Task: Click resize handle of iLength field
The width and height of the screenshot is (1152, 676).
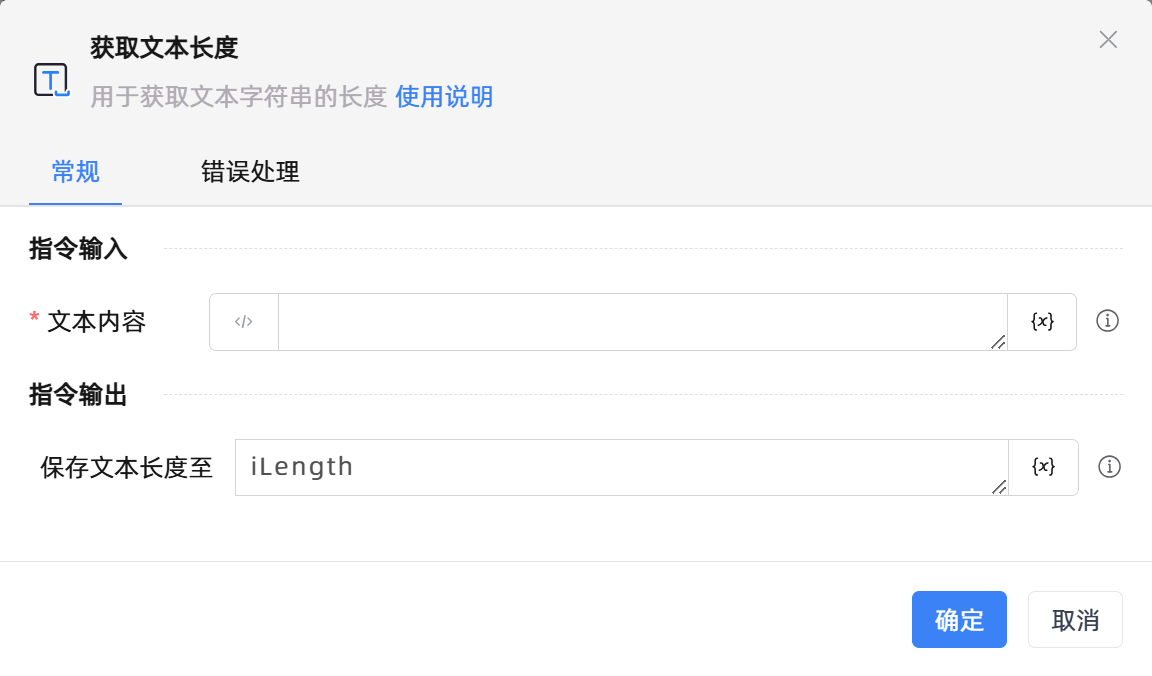Action: click(x=998, y=487)
